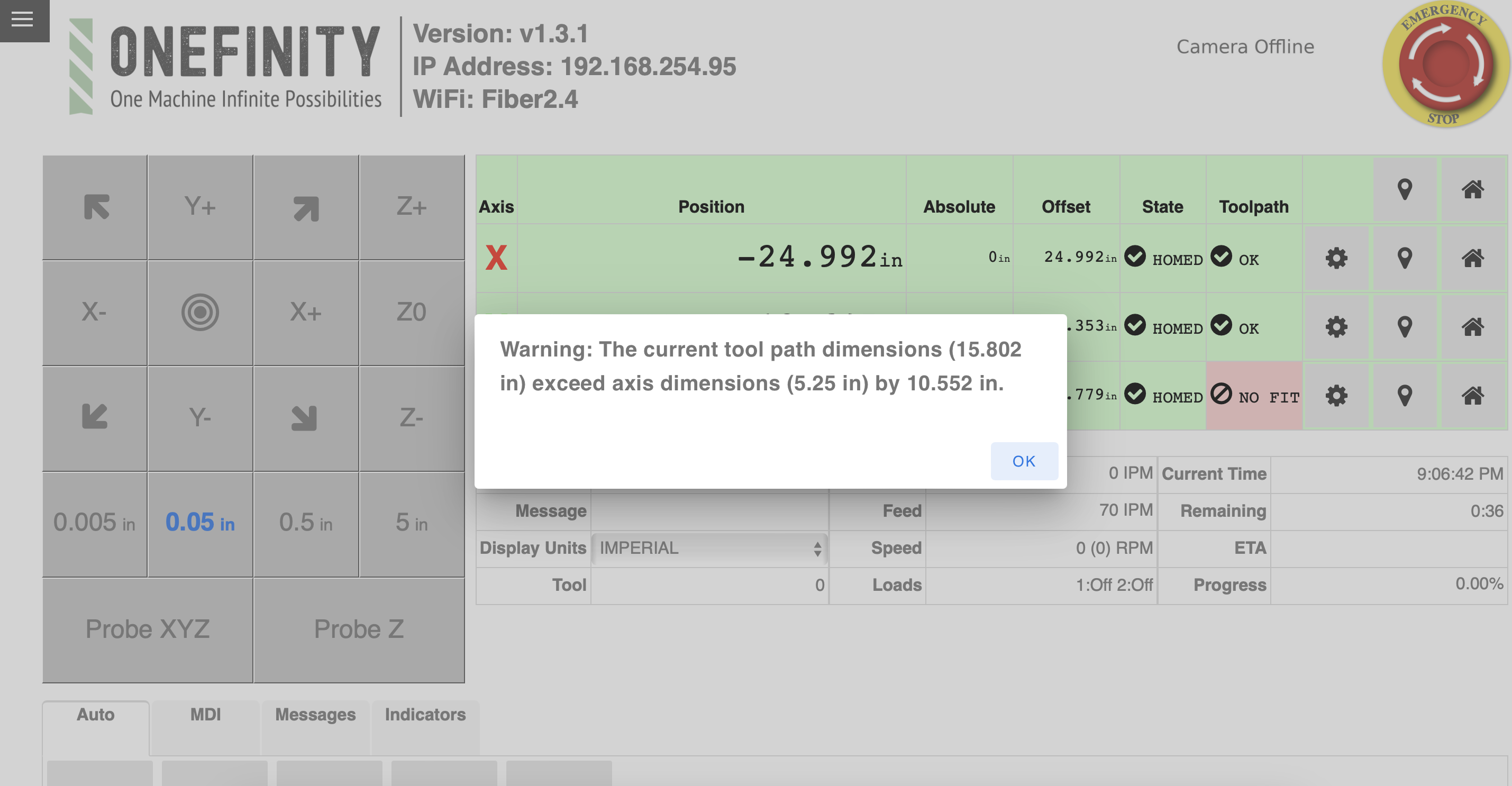The width and height of the screenshot is (1512, 786).
Task: Select the 5 in jog step
Action: tap(412, 523)
